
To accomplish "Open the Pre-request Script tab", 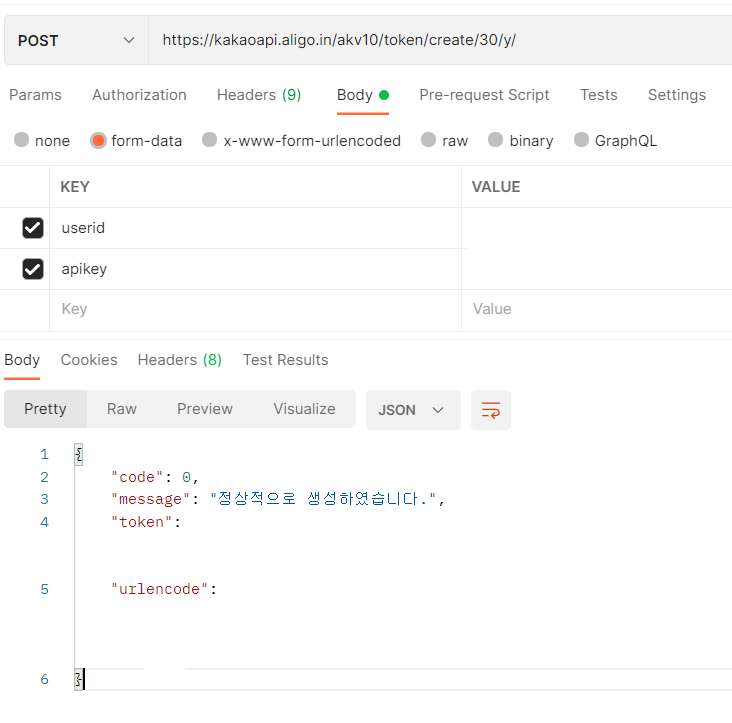I will (484, 95).
